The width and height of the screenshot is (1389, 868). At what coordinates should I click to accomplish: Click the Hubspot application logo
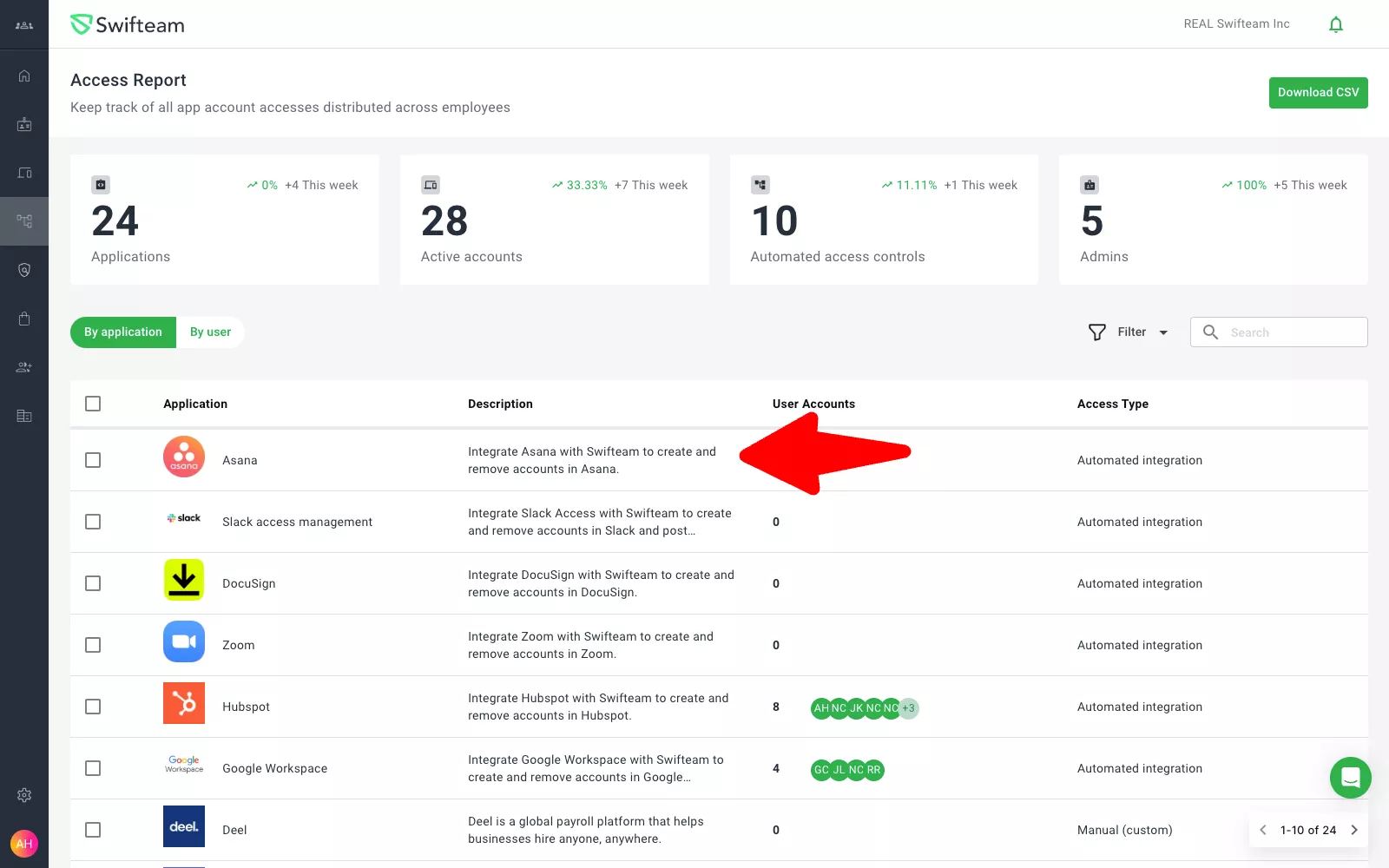184,703
